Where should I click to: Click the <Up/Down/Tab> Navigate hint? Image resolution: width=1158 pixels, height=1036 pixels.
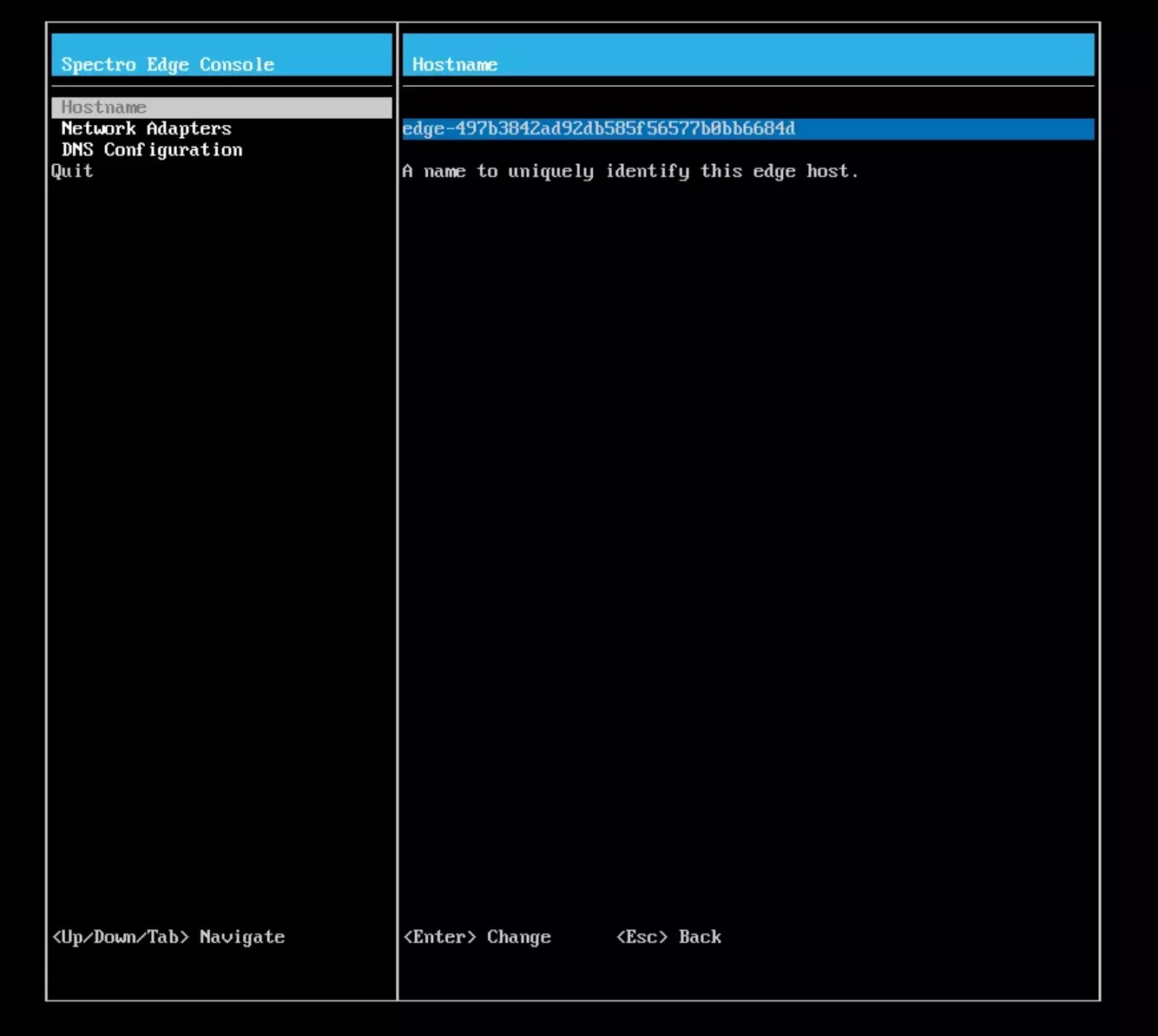tap(168, 937)
